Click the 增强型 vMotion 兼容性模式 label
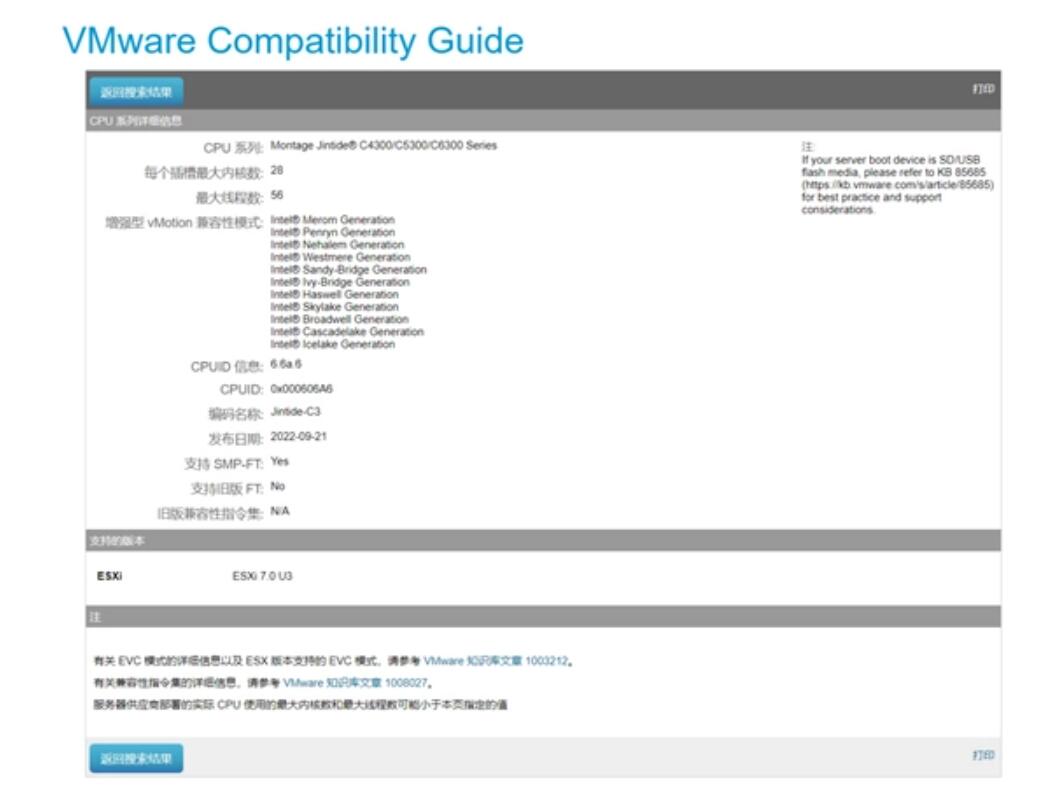1047x809 pixels. (x=184, y=223)
